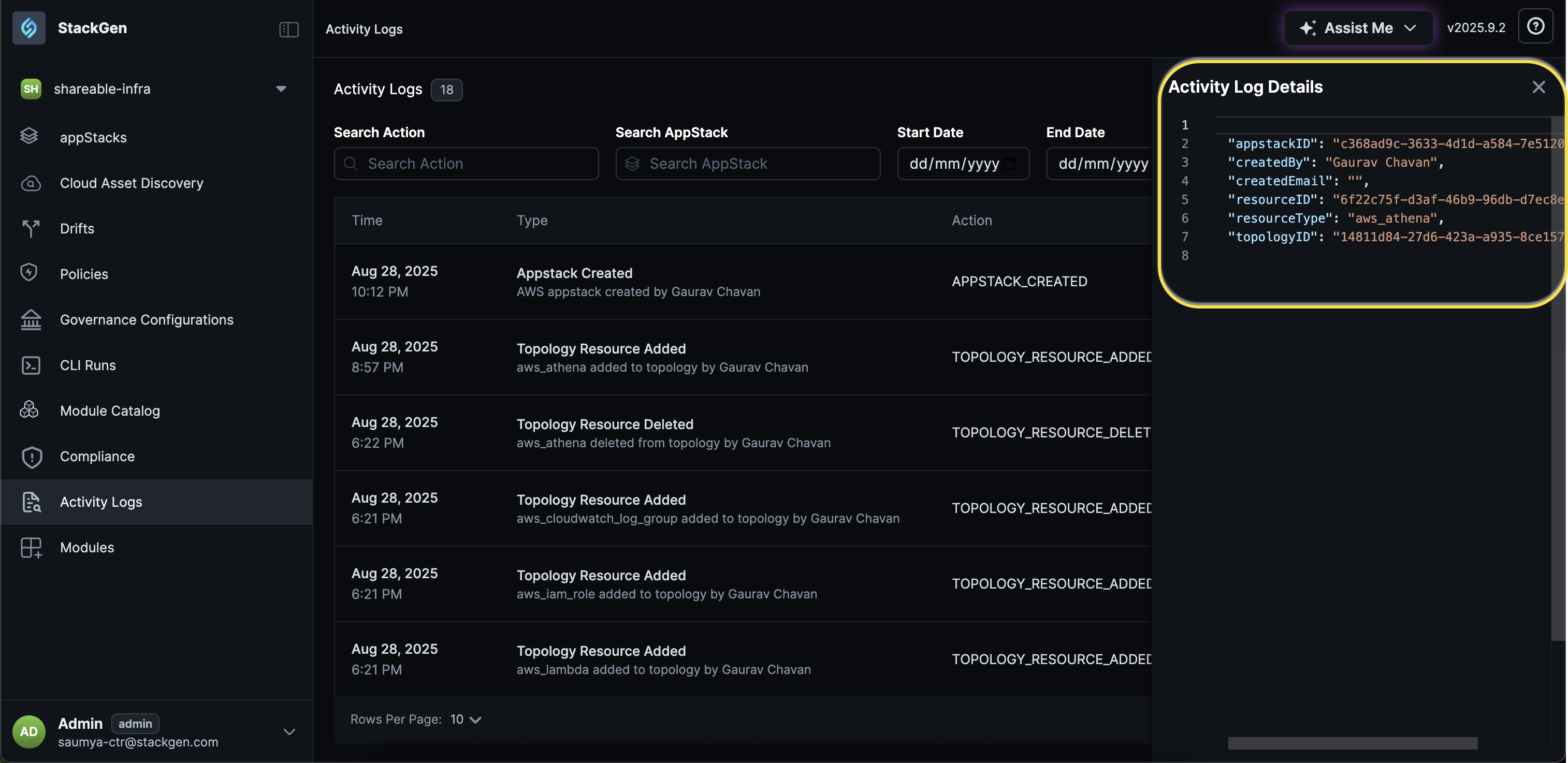Viewport: 1568px width, 763px height.
Task: Click the admin role badge
Action: coord(135,724)
